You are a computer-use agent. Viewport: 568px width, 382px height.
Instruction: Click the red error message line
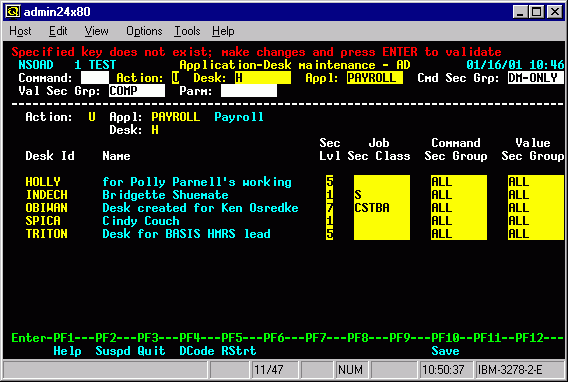point(256,52)
